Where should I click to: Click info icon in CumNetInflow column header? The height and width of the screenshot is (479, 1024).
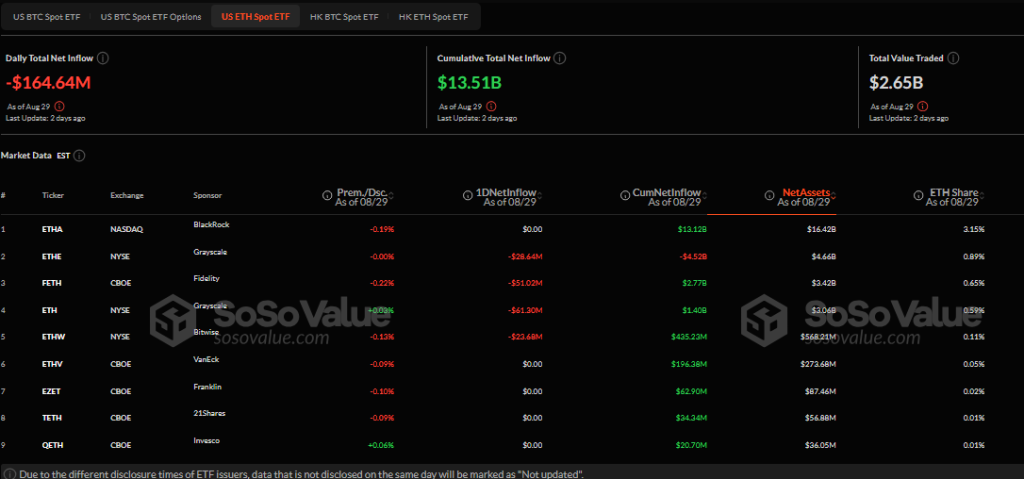[623, 195]
